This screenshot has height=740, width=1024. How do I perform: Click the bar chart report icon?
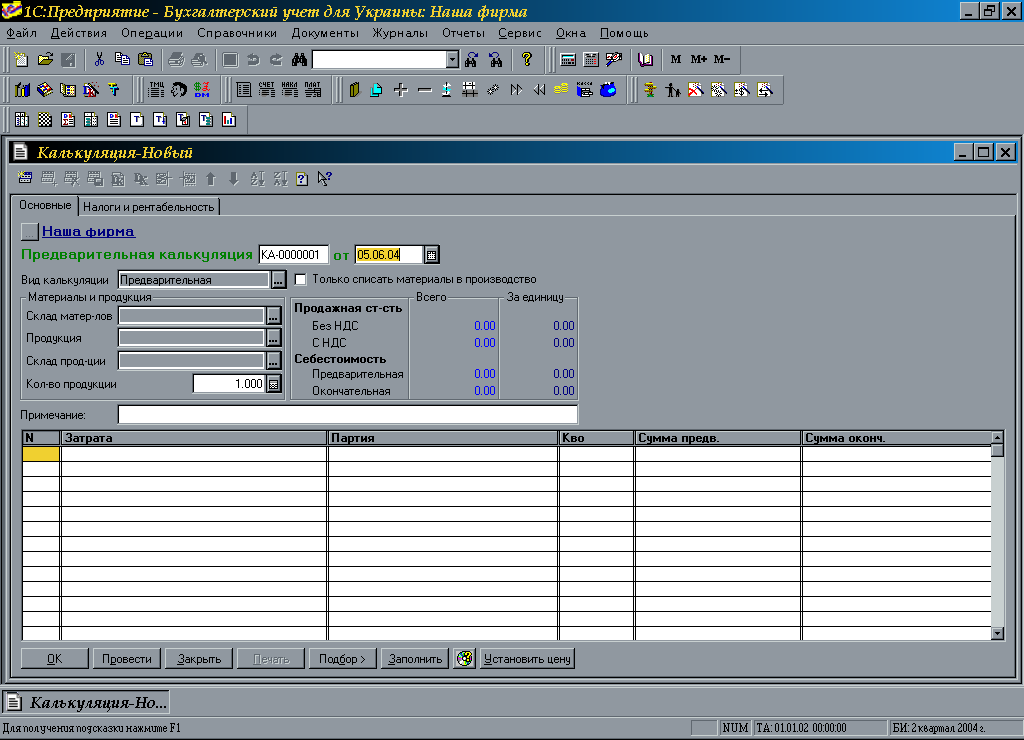pyautogui.click(x=229, y=120)
